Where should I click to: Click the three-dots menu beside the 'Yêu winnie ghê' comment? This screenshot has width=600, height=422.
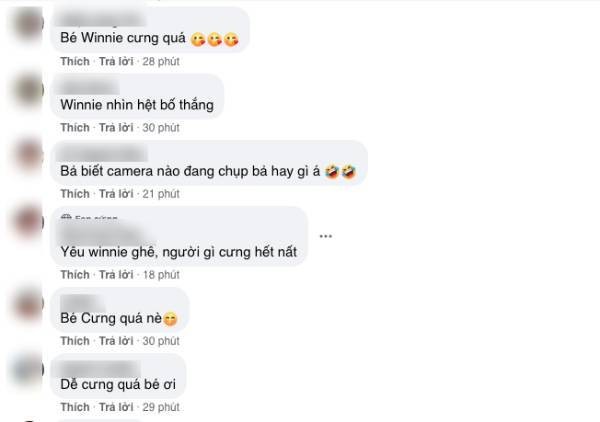(325, 236)
